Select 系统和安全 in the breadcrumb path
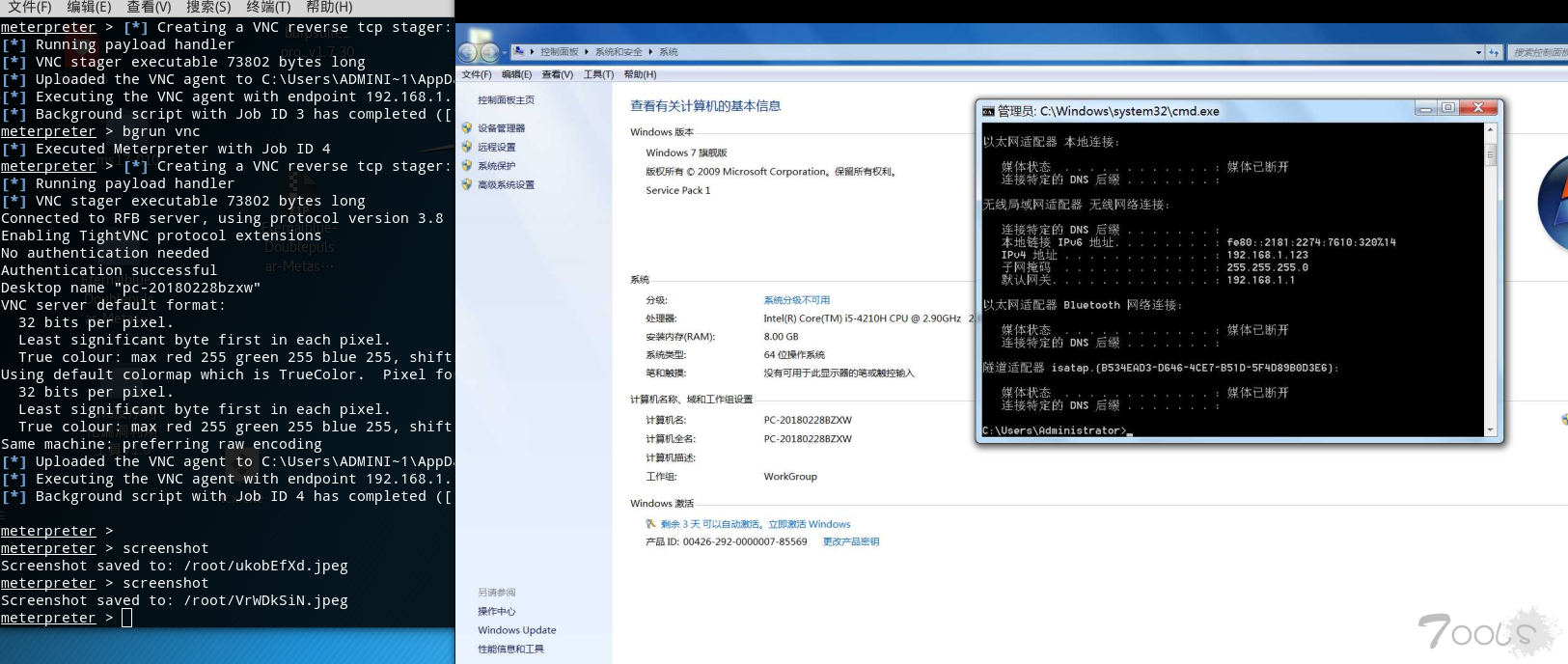 (x=619, y=52)
